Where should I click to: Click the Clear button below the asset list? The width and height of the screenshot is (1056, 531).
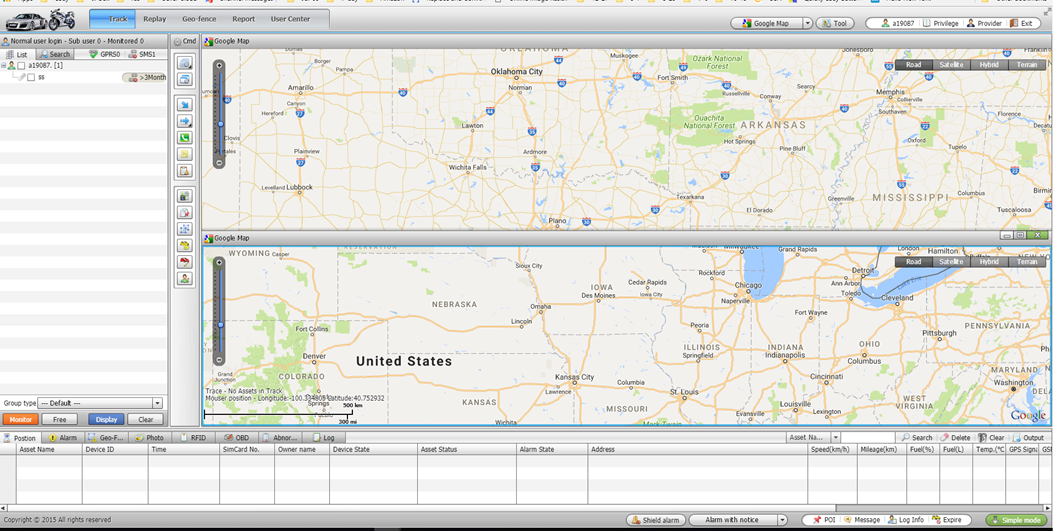pos(145,419)
